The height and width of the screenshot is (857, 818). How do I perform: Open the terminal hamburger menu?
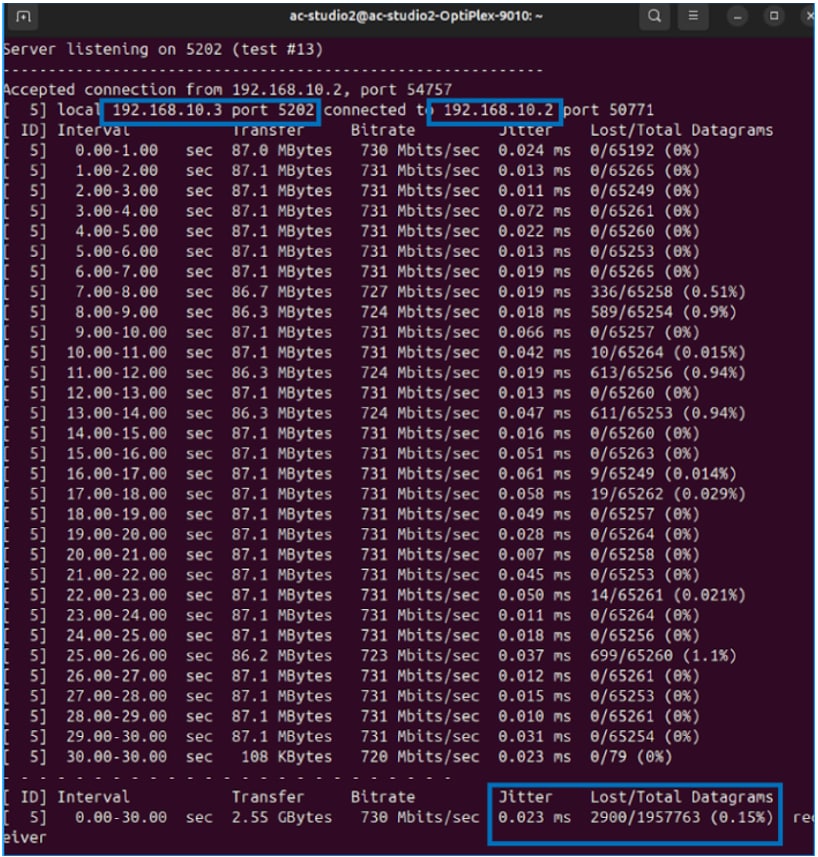(x=692, y=16)
